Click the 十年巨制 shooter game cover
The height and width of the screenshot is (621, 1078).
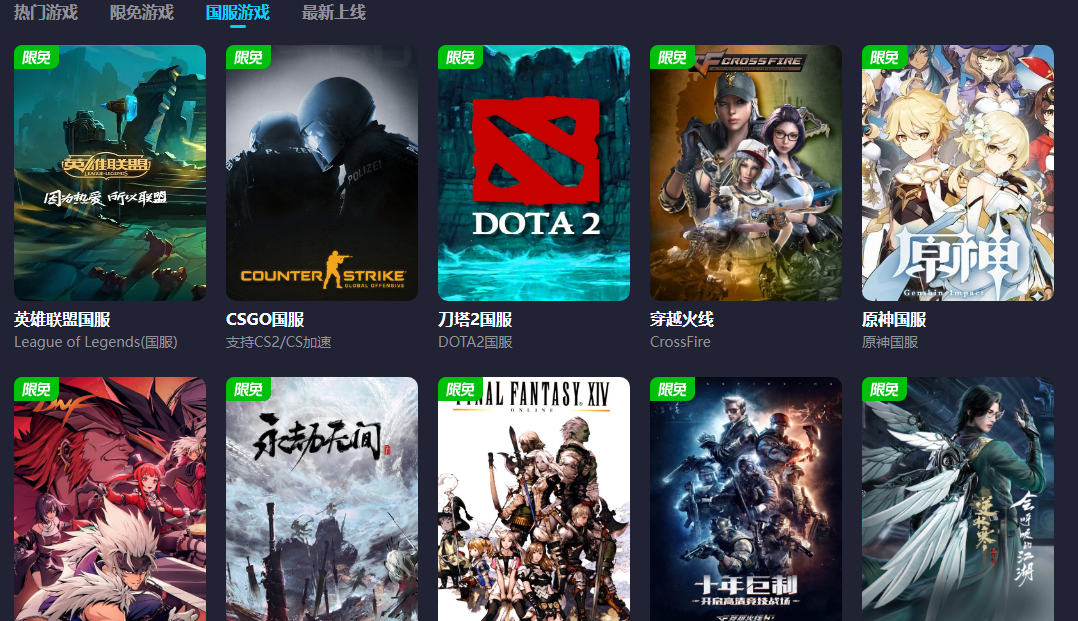746,499
